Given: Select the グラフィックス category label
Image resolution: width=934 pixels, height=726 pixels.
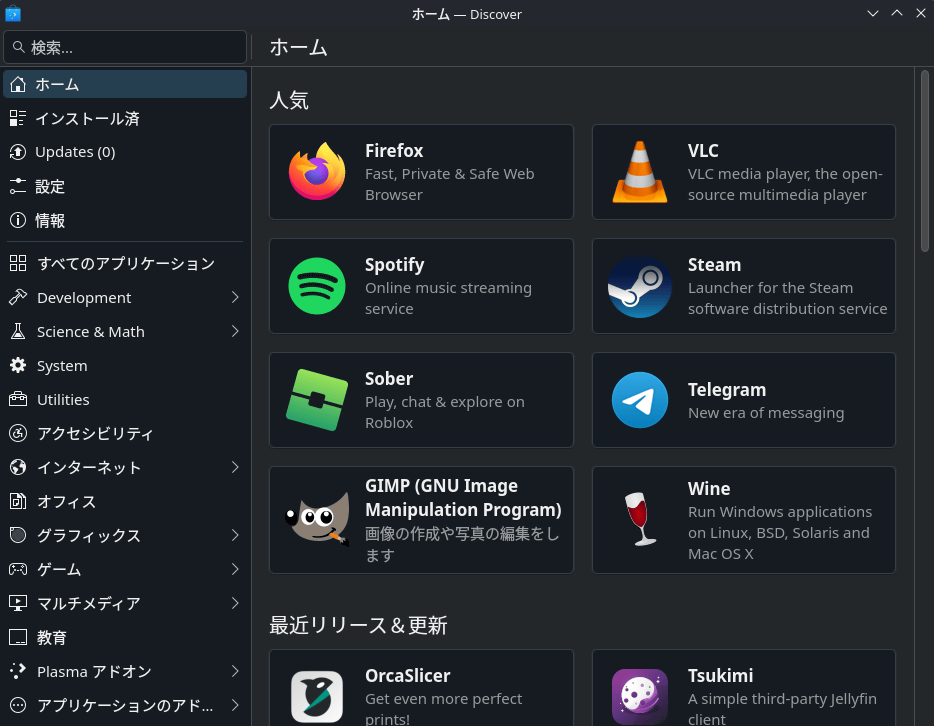Looking at the screenshot, I should pyautogui.click(x=89, y=536).
